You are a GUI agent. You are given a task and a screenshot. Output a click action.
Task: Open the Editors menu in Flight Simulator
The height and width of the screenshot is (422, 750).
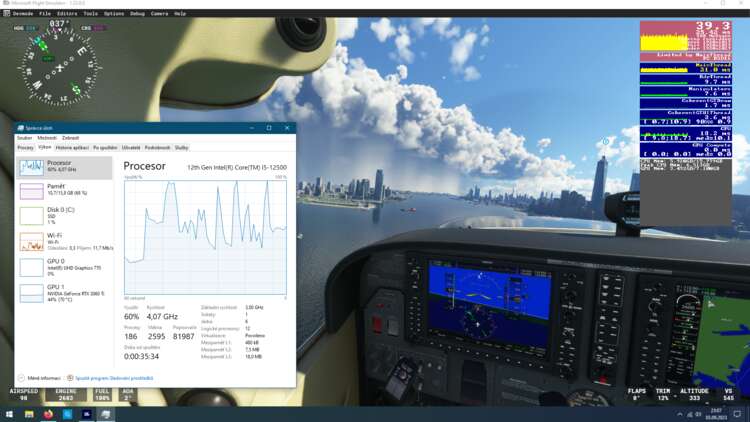[67, 13]
